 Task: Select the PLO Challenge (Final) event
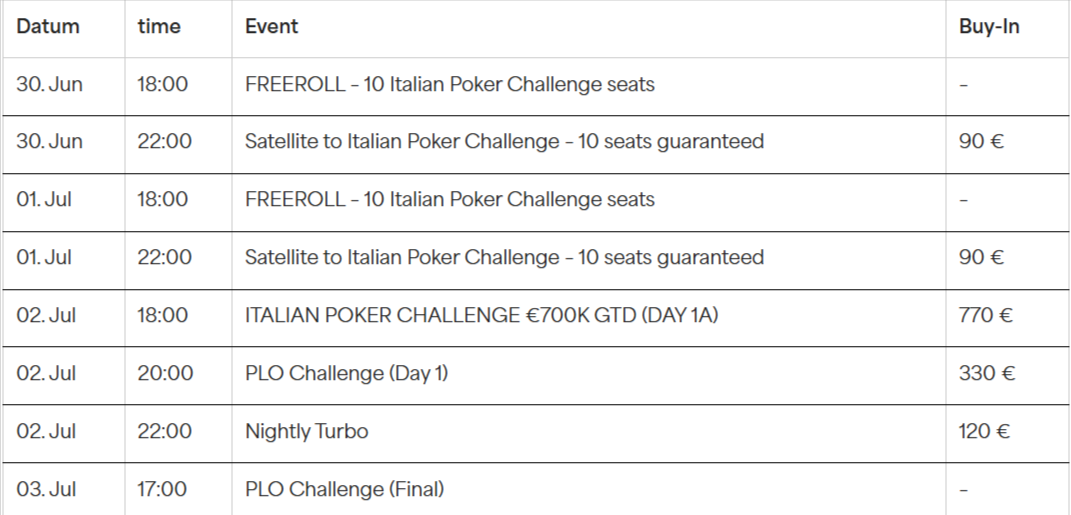coord(344,490)
